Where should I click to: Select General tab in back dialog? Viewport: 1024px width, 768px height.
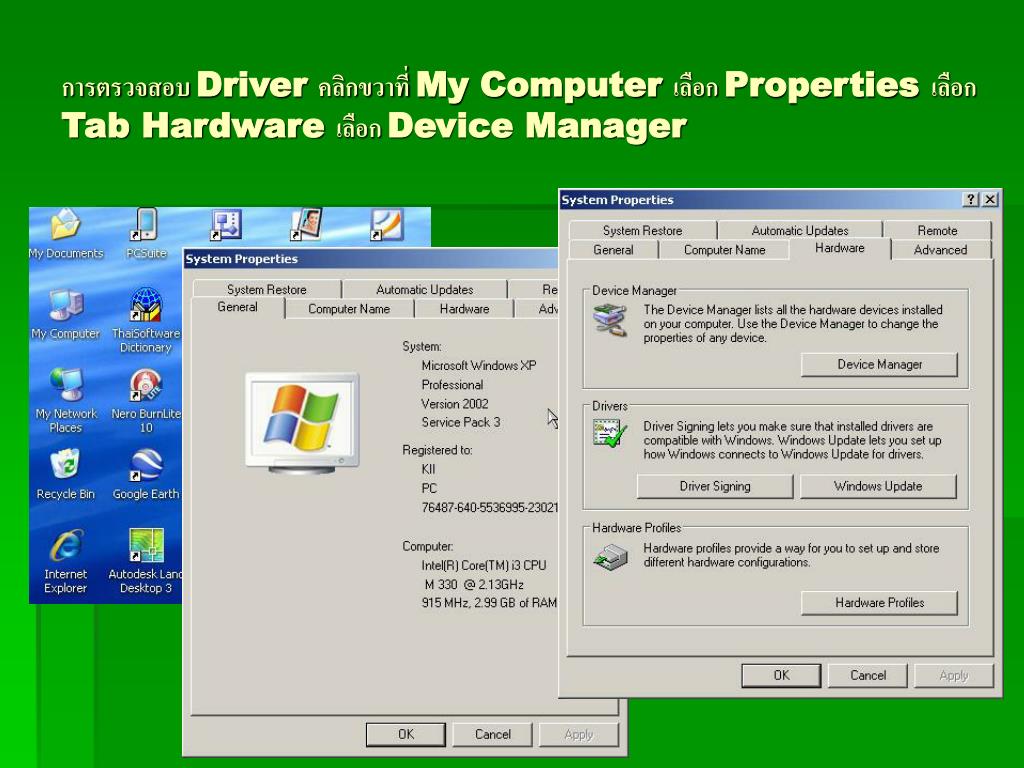tap(237, 307)
